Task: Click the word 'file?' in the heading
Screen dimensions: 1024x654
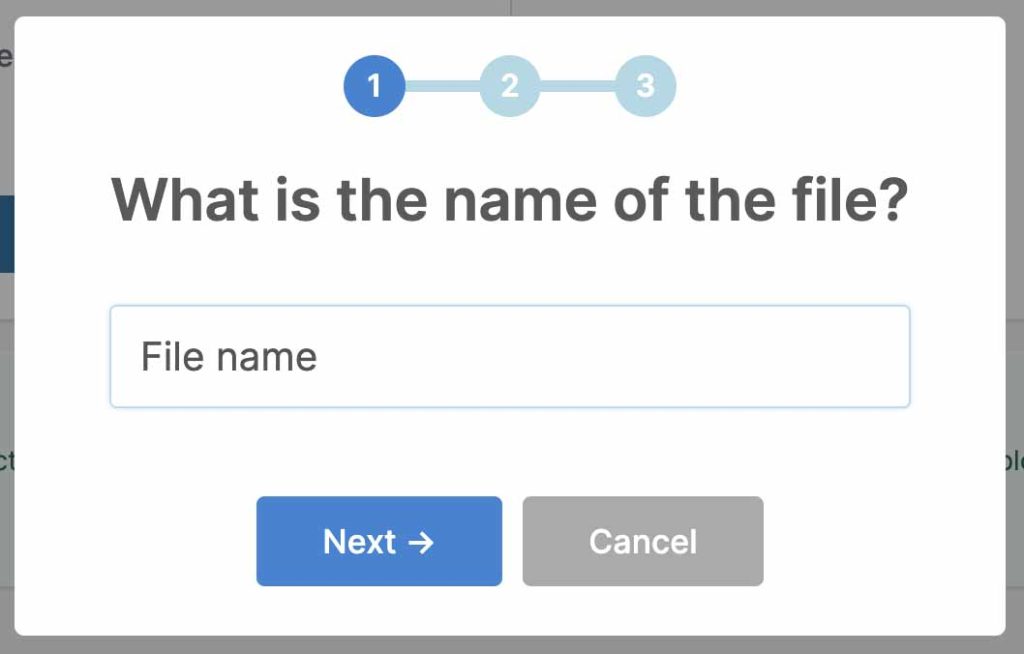Action: [x=852, y=199]
